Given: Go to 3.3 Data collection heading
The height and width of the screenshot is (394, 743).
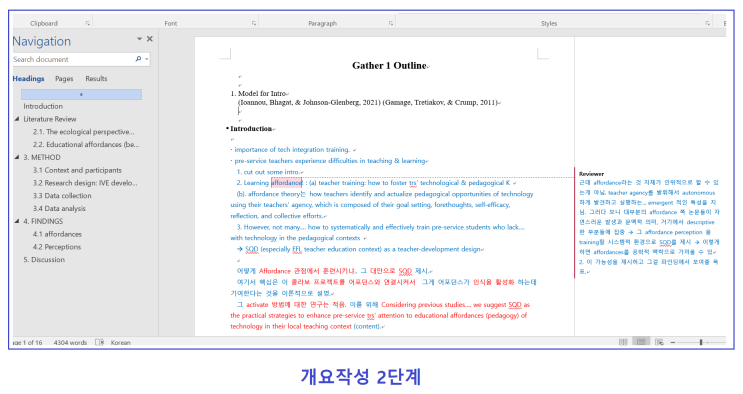Looking at the screenshot, I should (62, 196).
